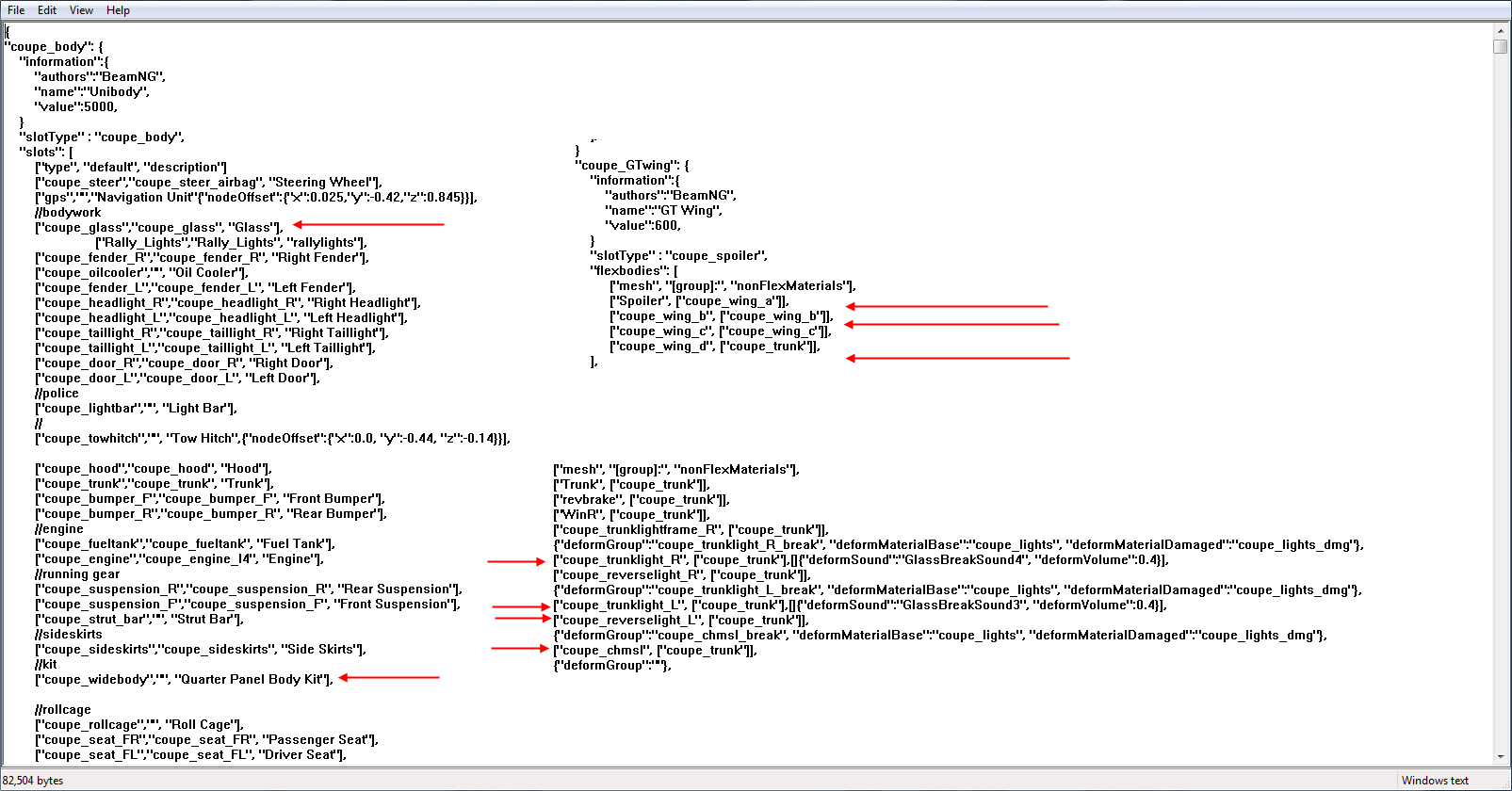Click the Left Fender slot line
This screenshot has height=791, width=1512.
tap(195, 287)
